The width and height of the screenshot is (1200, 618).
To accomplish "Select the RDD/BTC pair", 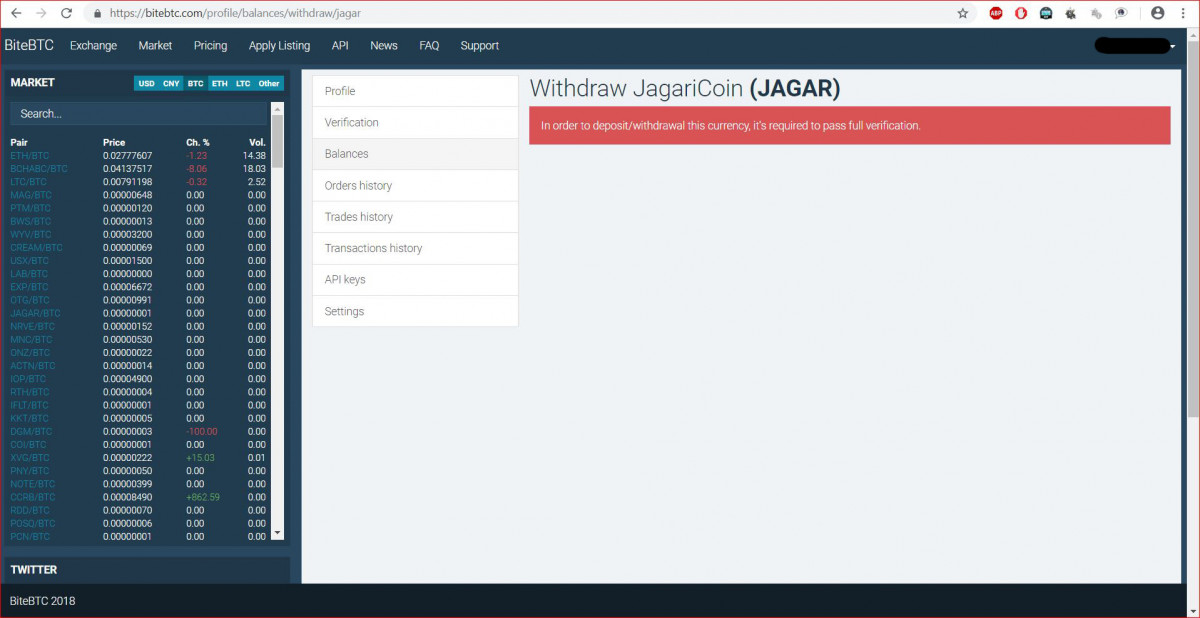I will tap(30, 510).
